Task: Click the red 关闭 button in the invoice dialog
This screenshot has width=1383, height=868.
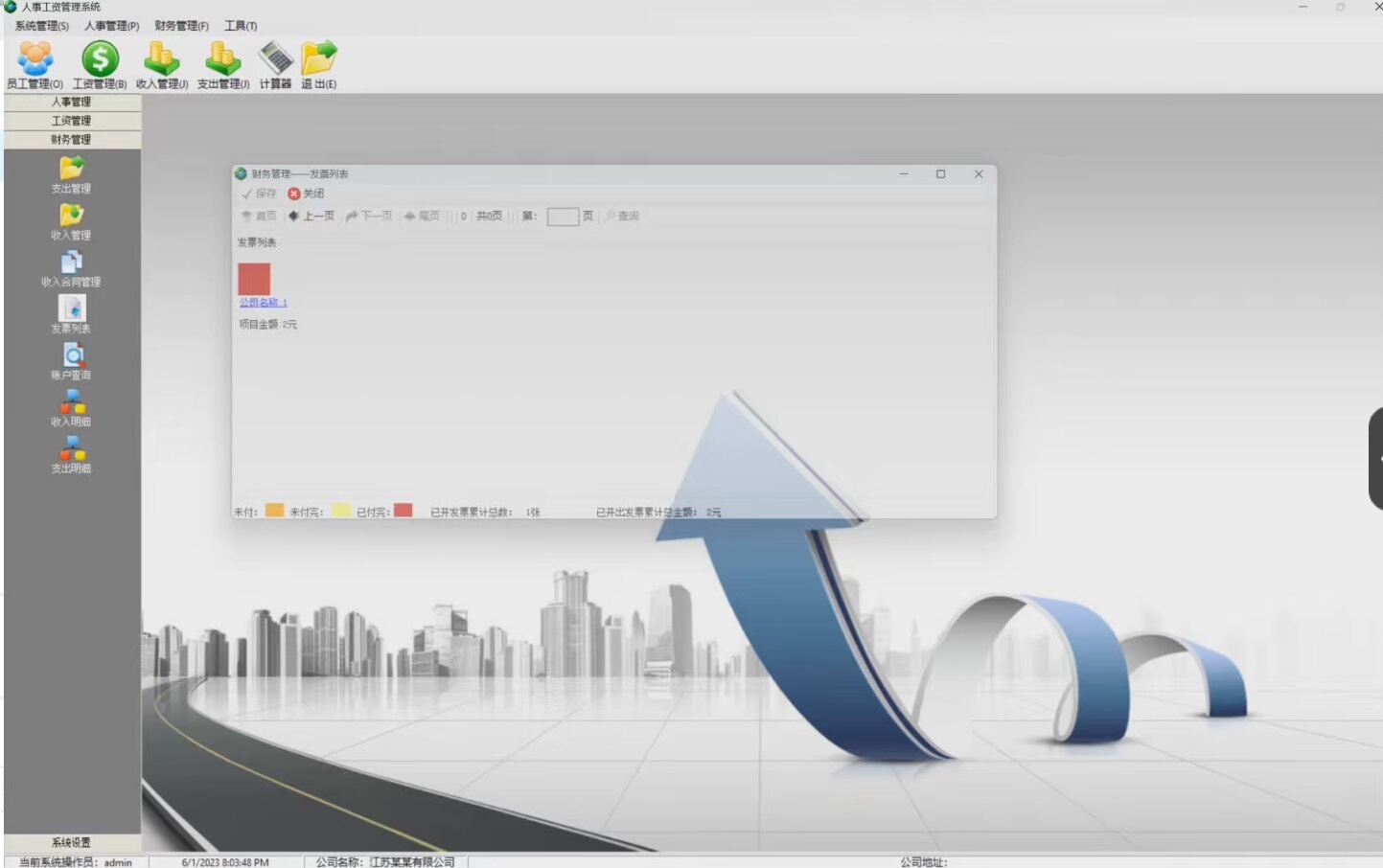Action: [306, 194]
